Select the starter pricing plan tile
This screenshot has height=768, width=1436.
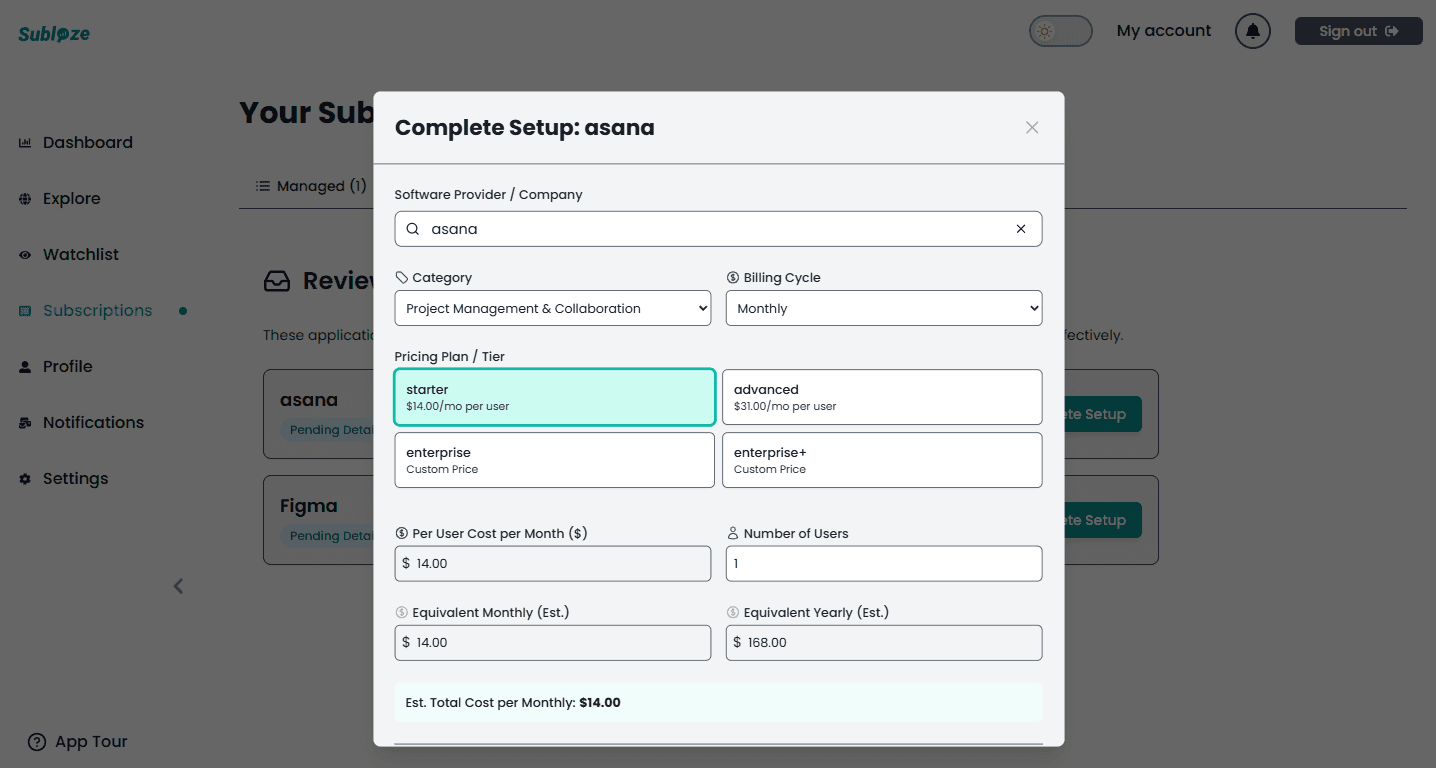[x=554, y=397]
